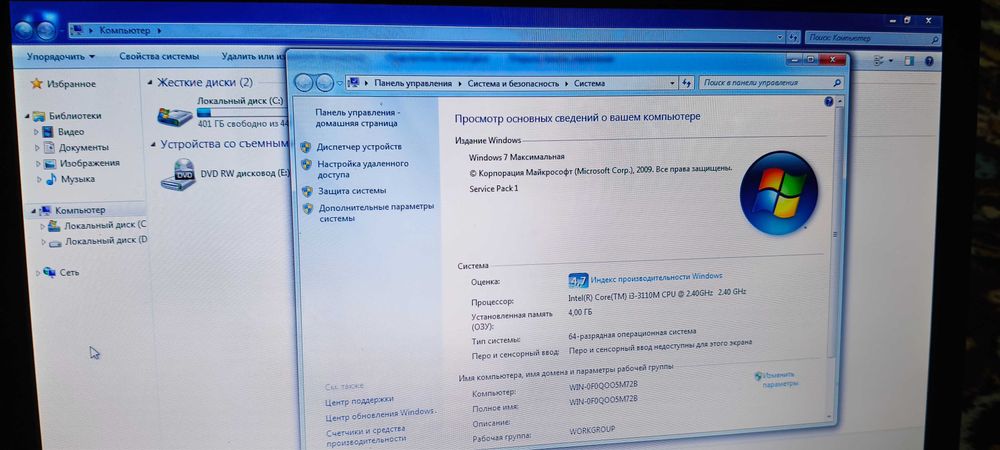Click Избранное star icon
Viewport: 1000px width, 450px height.
tap(36, 83)
